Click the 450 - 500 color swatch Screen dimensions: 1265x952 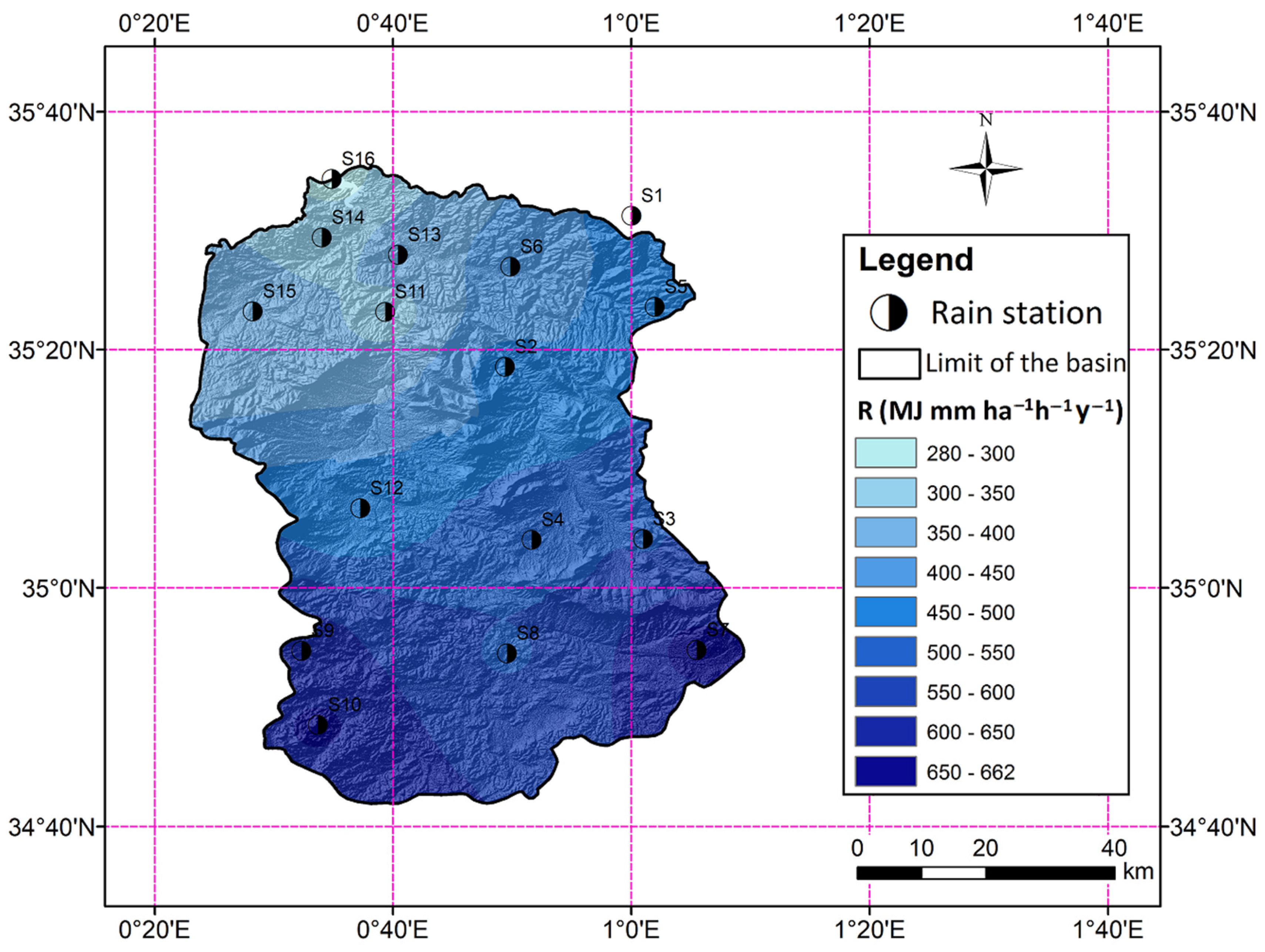(x=885, y=612)
